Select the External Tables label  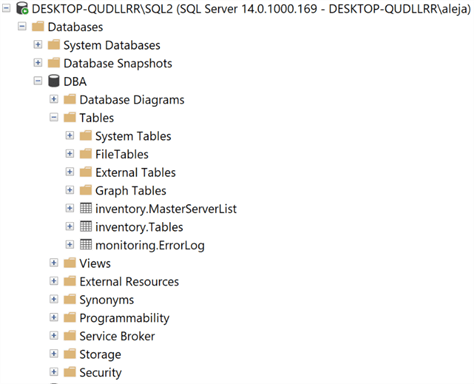[136, 172]
